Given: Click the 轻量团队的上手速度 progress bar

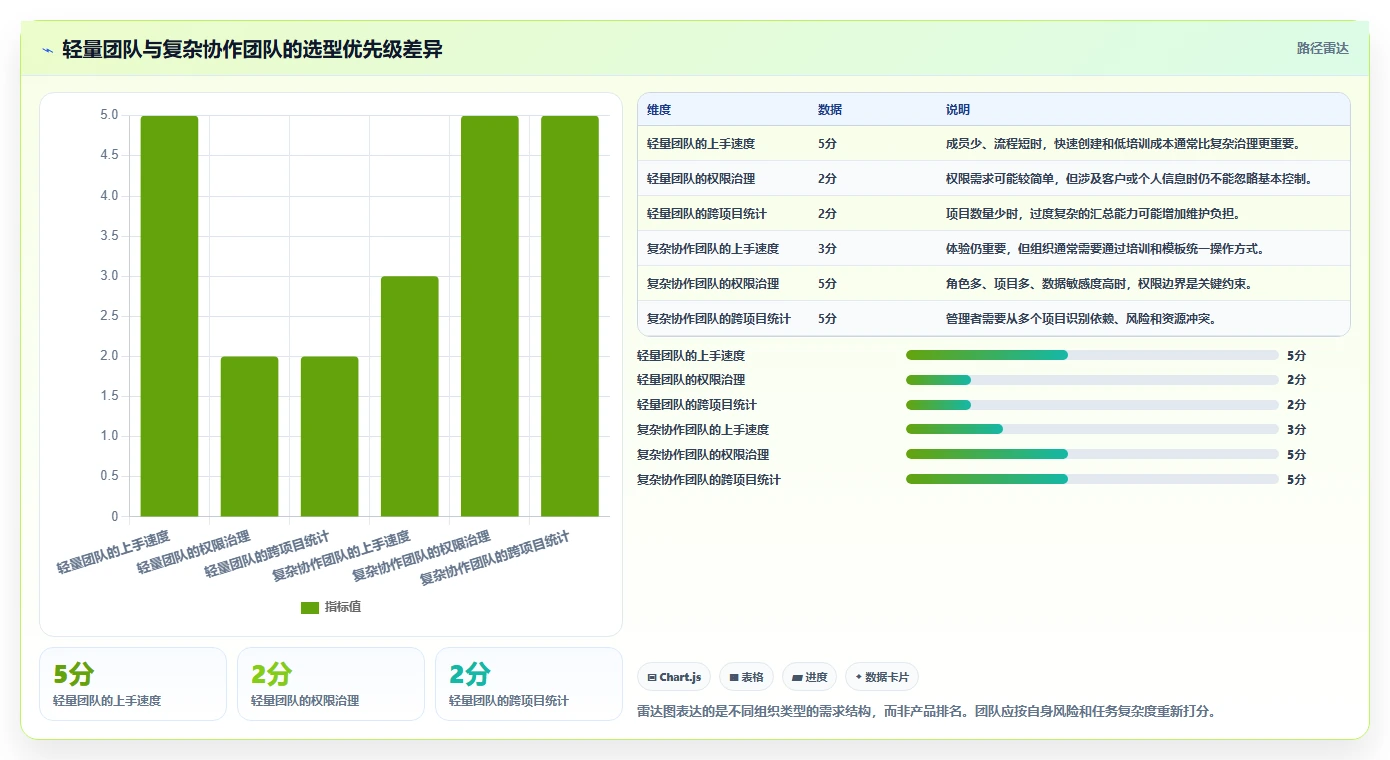Looking at the screenshot, I should (x=1092, y=355).
